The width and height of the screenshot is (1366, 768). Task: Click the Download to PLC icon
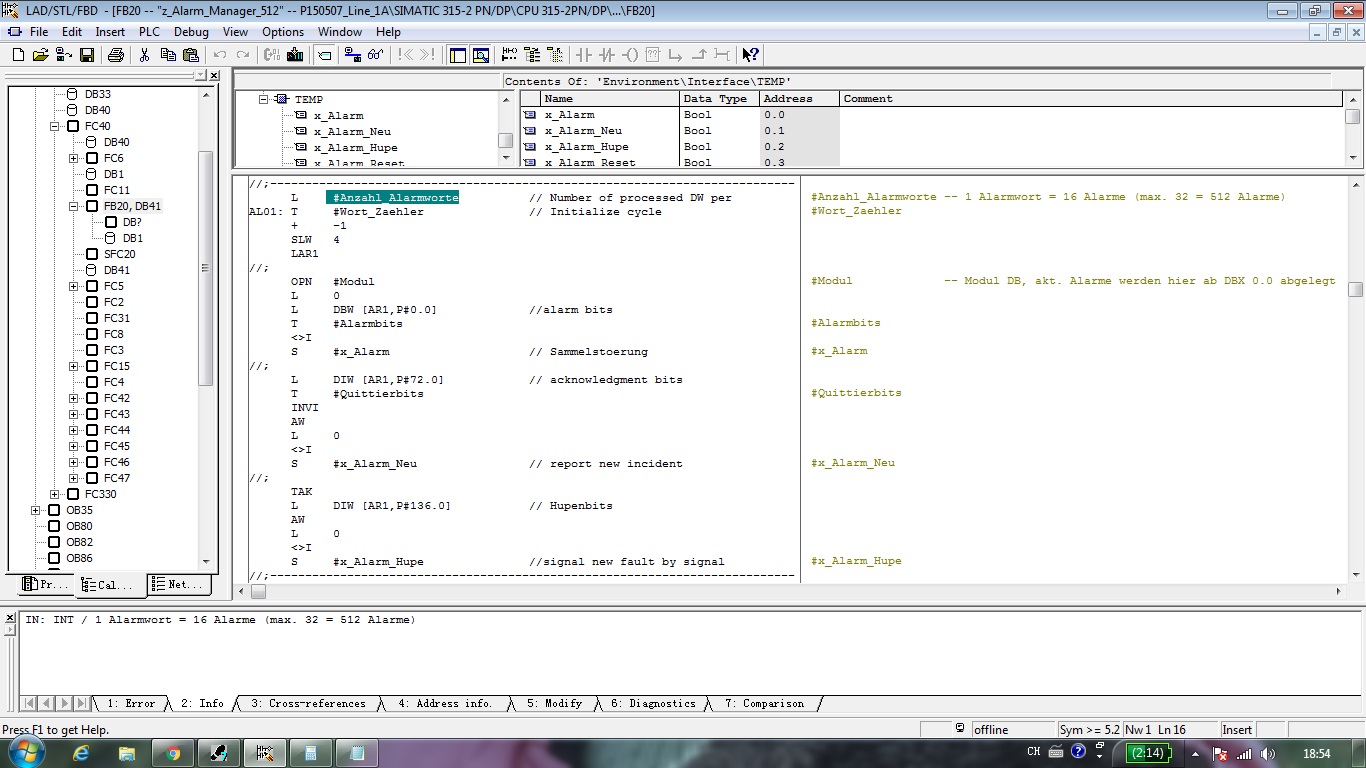(x=295, y=55)
